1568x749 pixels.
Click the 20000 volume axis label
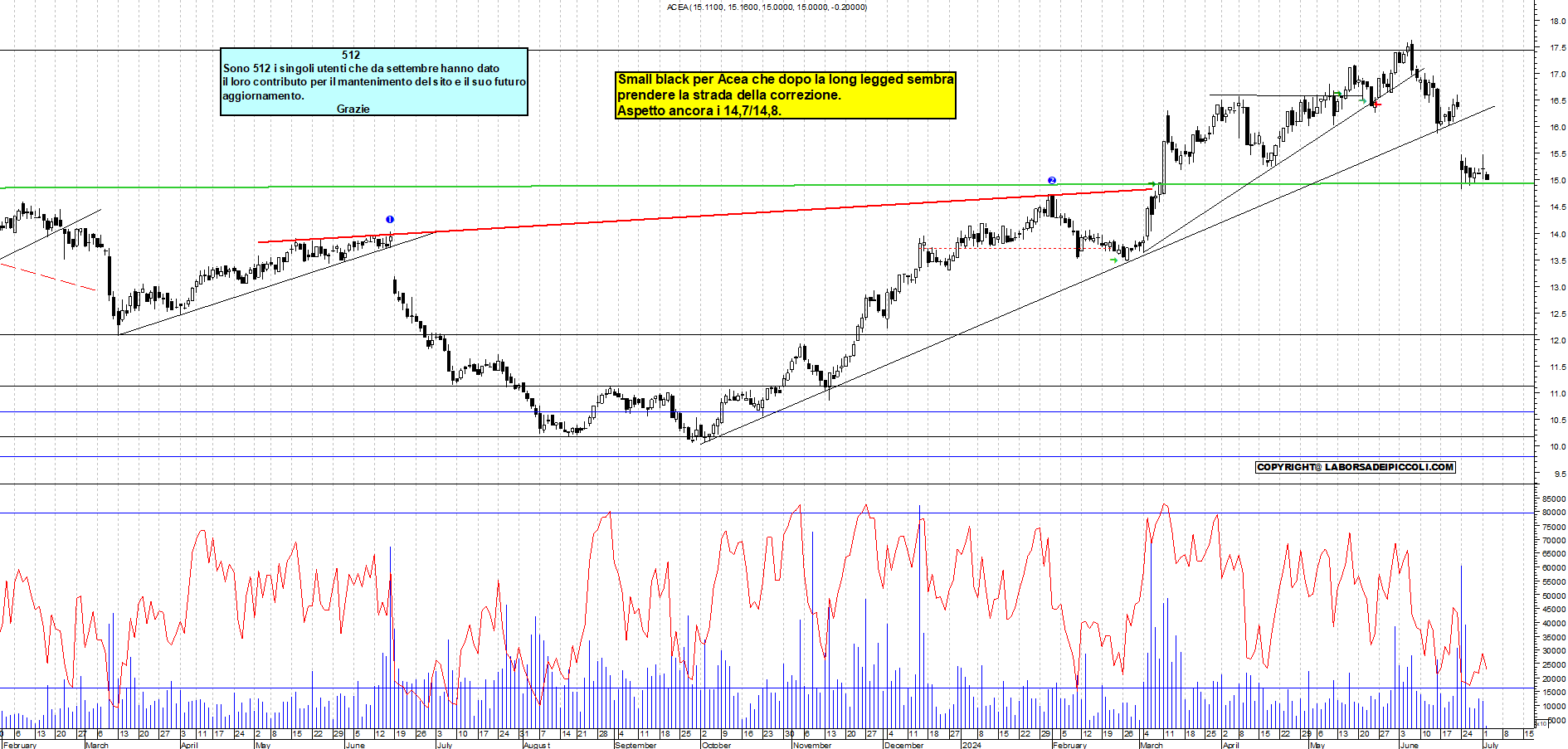1554,679
